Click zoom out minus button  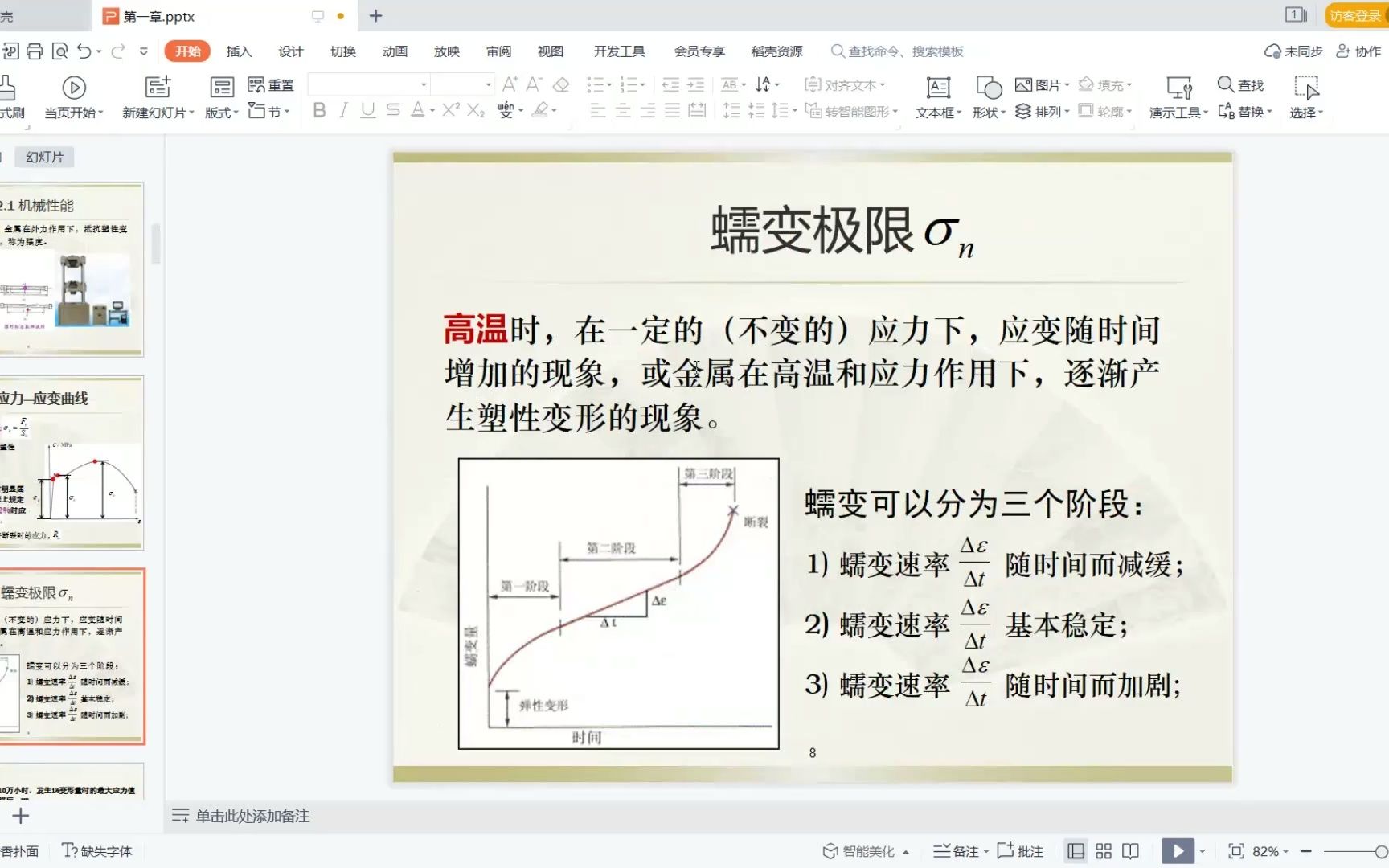tap(1306, 851)
